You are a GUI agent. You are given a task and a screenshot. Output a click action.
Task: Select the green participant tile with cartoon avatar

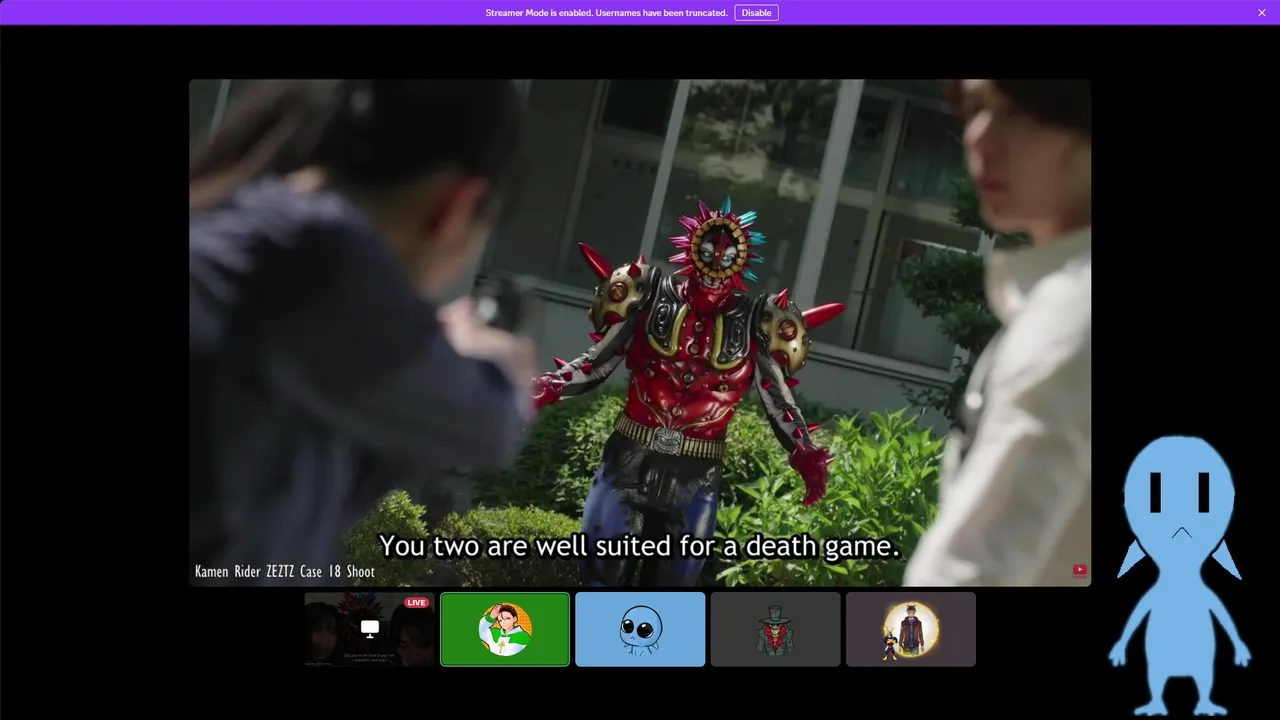[x=505, y=629]
